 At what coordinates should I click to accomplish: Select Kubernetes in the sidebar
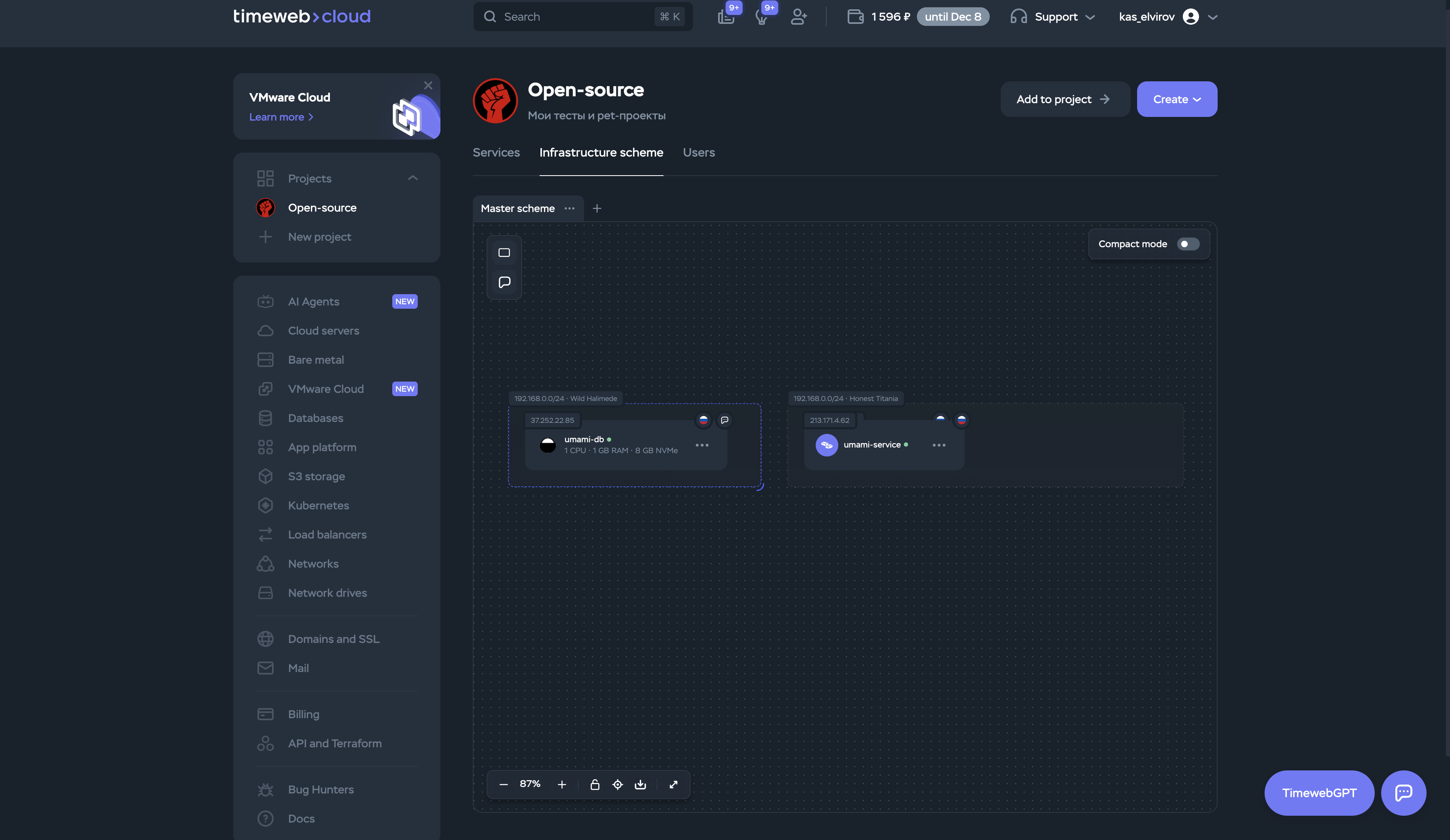[318, 505]
